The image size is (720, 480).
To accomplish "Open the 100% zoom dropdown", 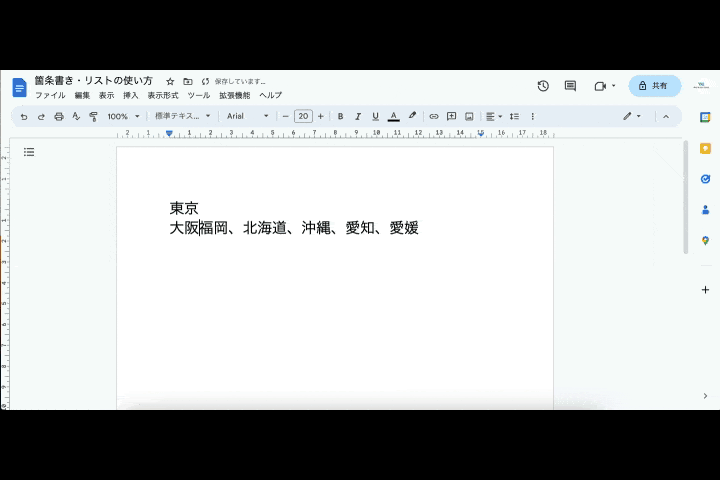I will tap(123, 116).
